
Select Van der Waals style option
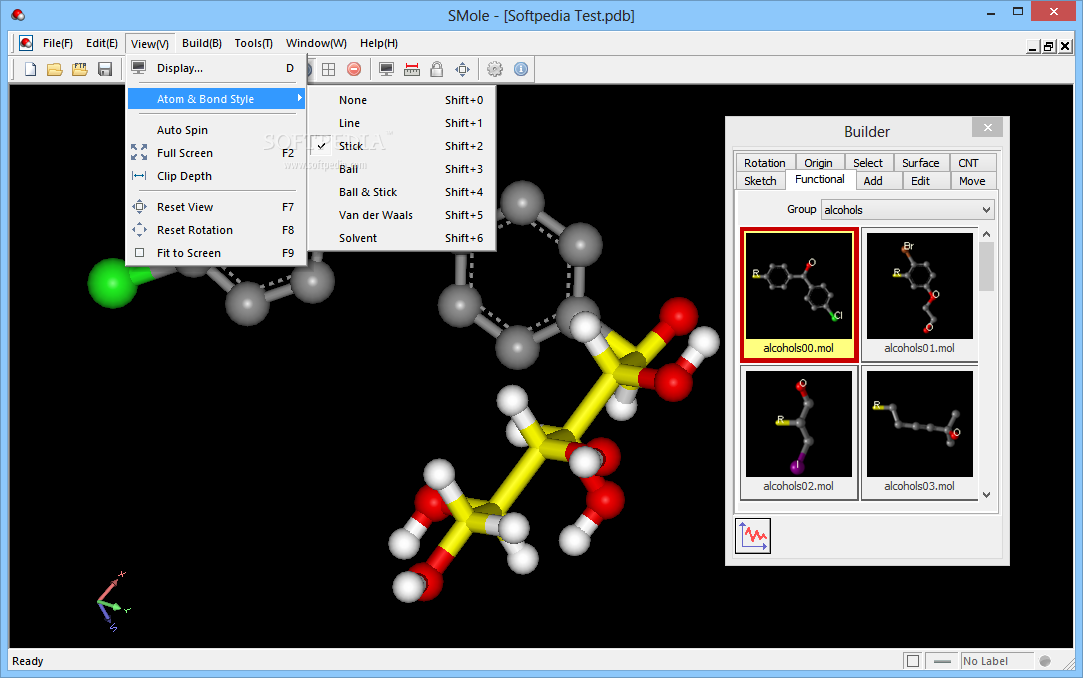click(402, 215)
